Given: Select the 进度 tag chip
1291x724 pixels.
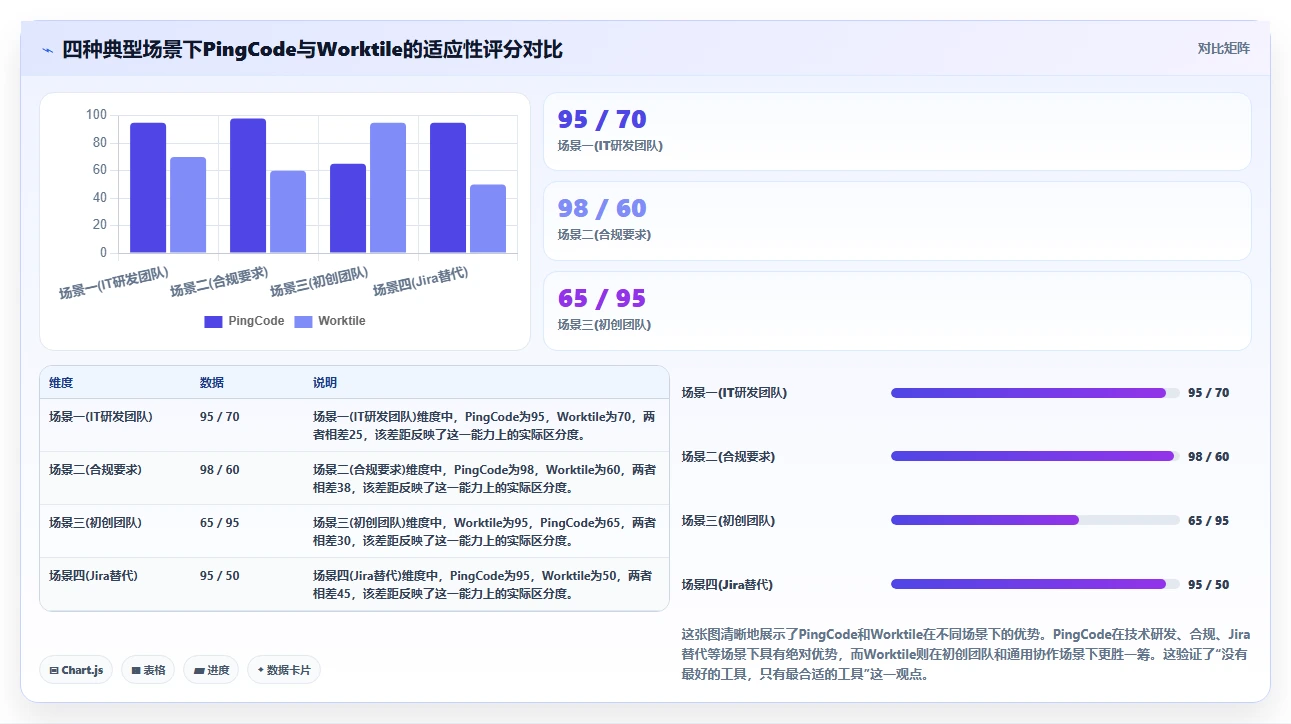Looking at the screenshot, I should click(211, 670).
